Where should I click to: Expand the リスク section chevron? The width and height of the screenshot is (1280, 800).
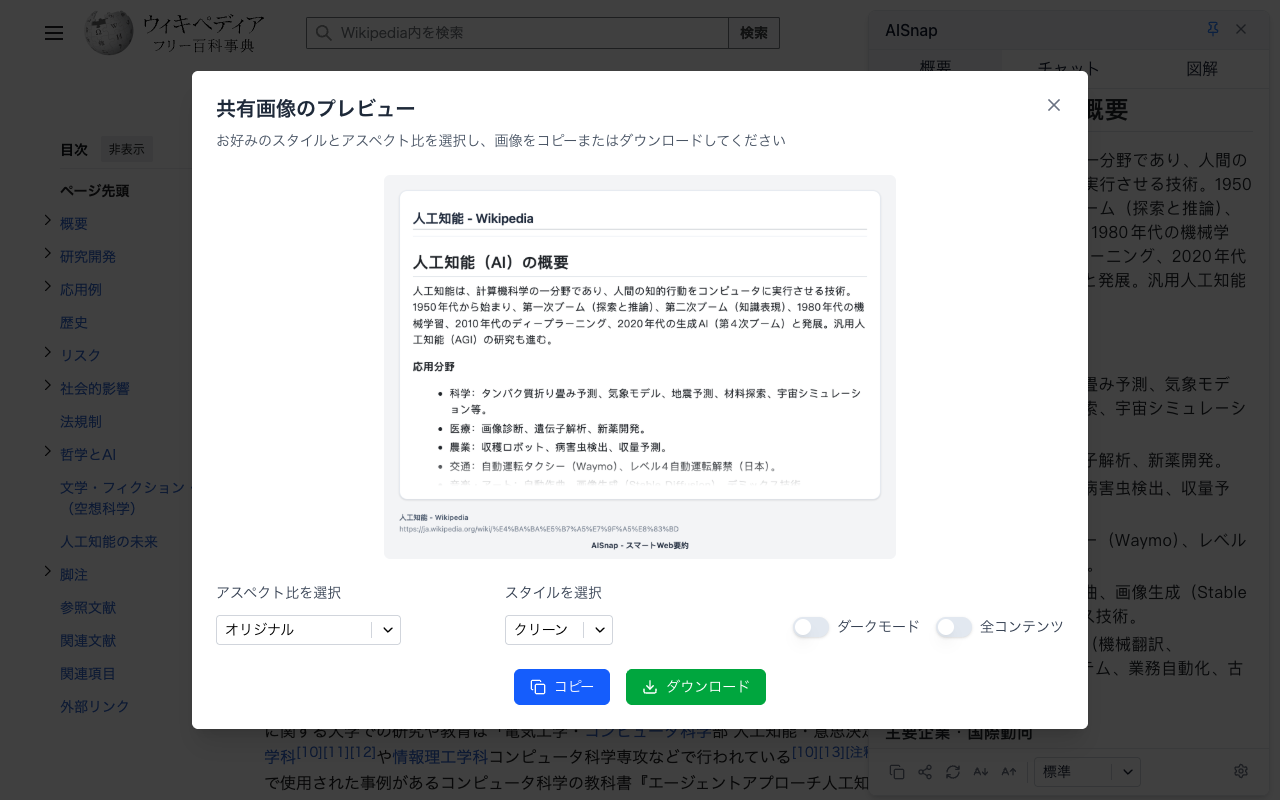click(47, 354)
